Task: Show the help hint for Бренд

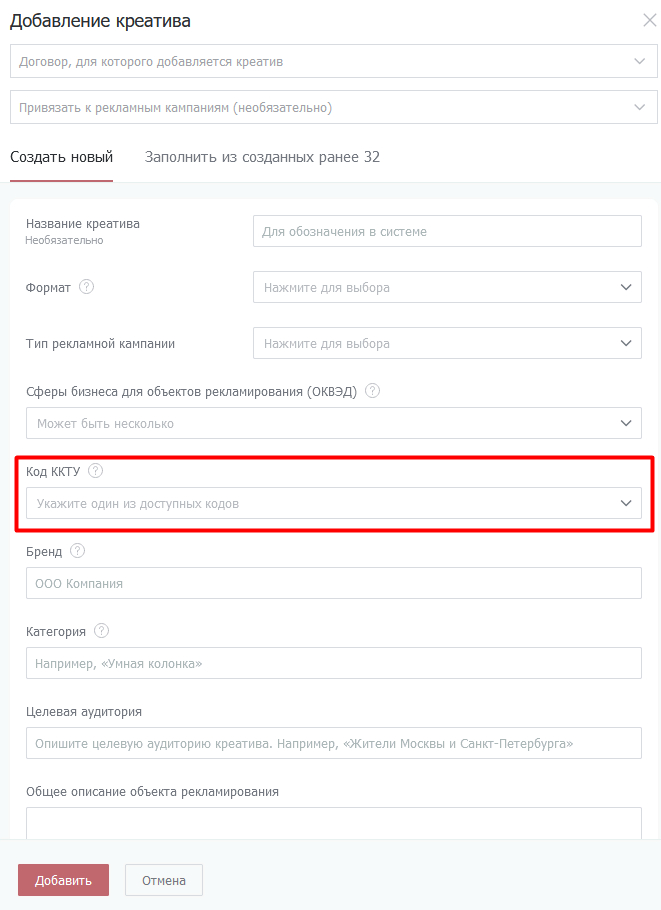Action: click(x=78, y=551)
